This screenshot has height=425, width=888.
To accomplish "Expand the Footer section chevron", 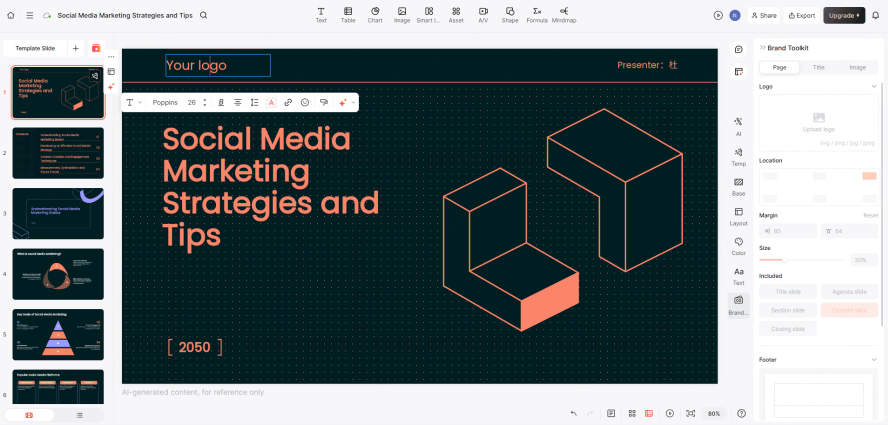I will point(874,359).
